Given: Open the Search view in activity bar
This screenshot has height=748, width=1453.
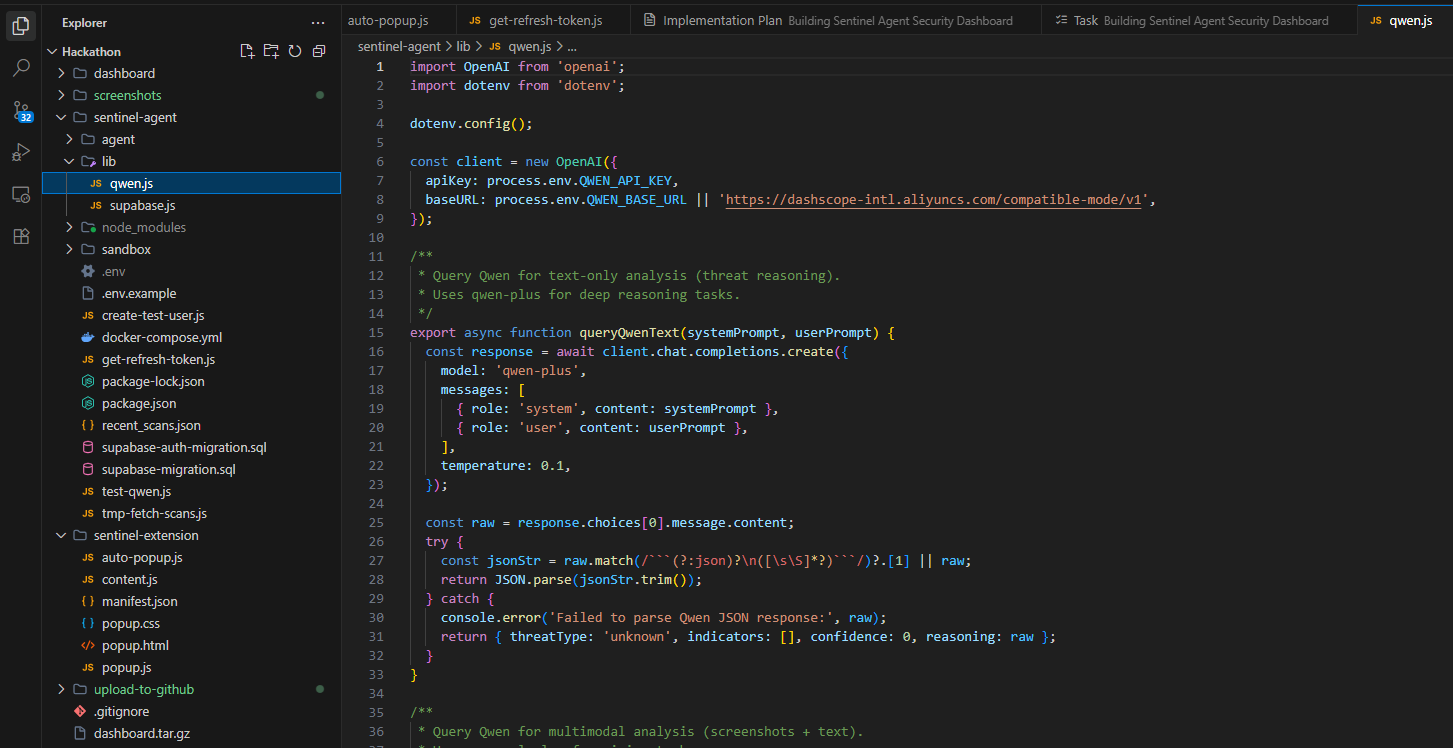Looking at the screenshot, I should coord(21,68).
